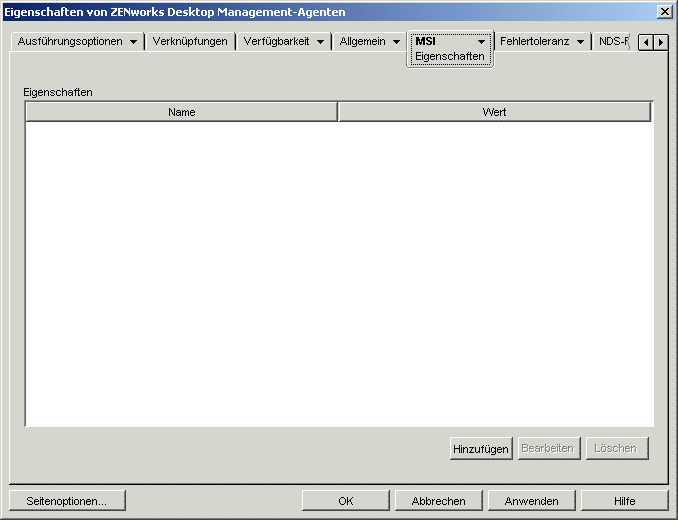Cancel with the Abbrechen button

[x=438, y=501]
